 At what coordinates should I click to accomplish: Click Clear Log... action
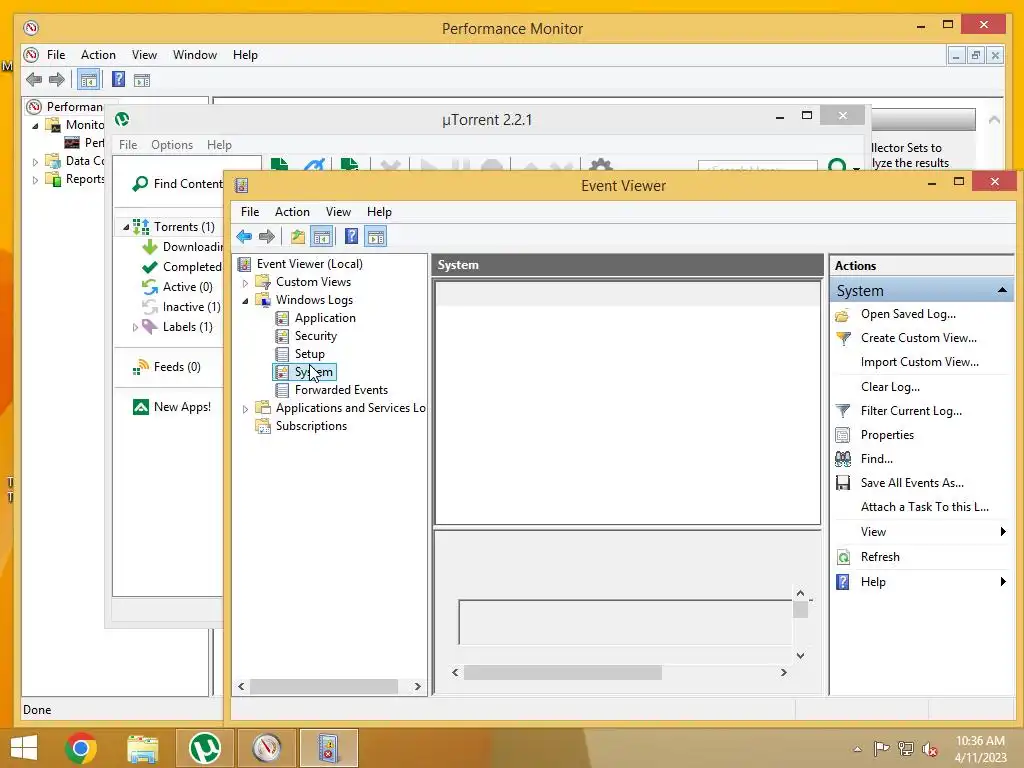tap(890, 387)
